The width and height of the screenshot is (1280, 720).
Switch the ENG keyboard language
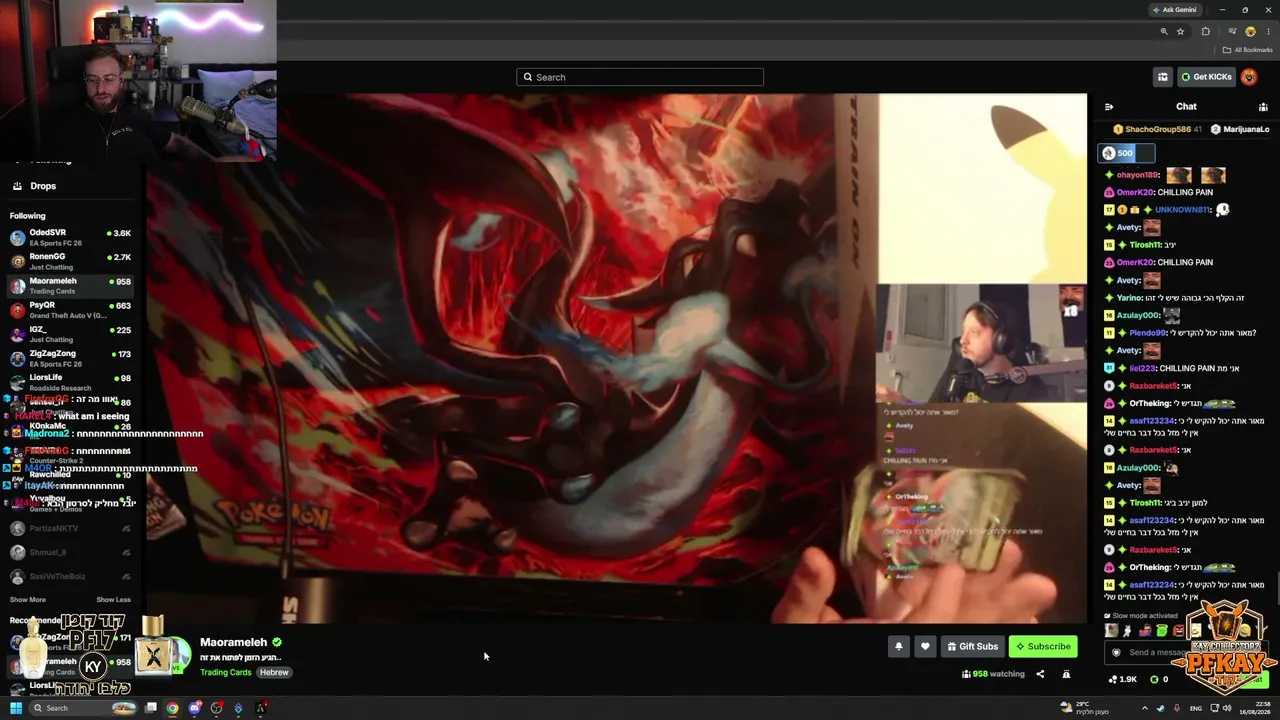(x=1196, y=708)
